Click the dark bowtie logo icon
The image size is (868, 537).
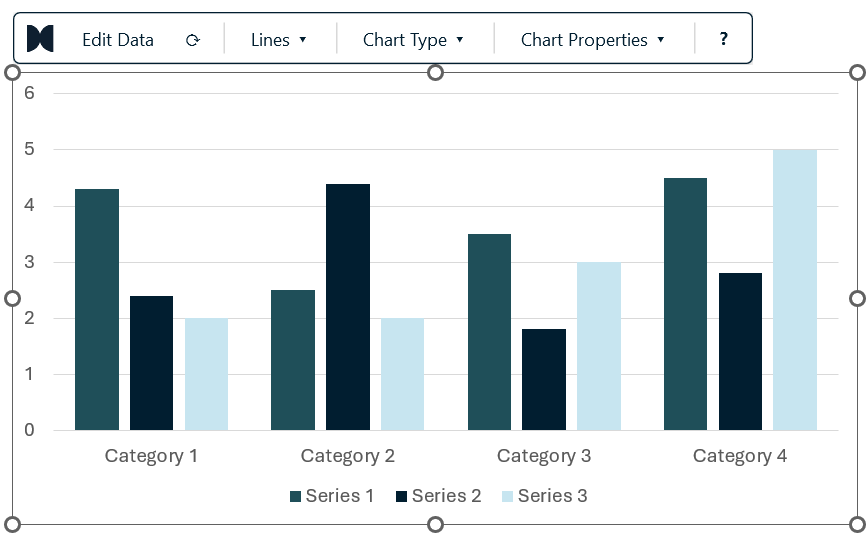tap(40, 39)
